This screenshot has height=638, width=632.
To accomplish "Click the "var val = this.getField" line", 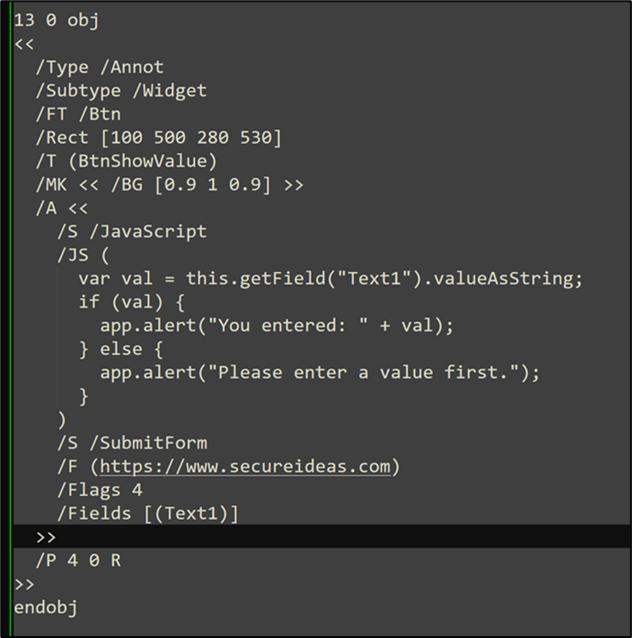I will (x=330, y=277).
